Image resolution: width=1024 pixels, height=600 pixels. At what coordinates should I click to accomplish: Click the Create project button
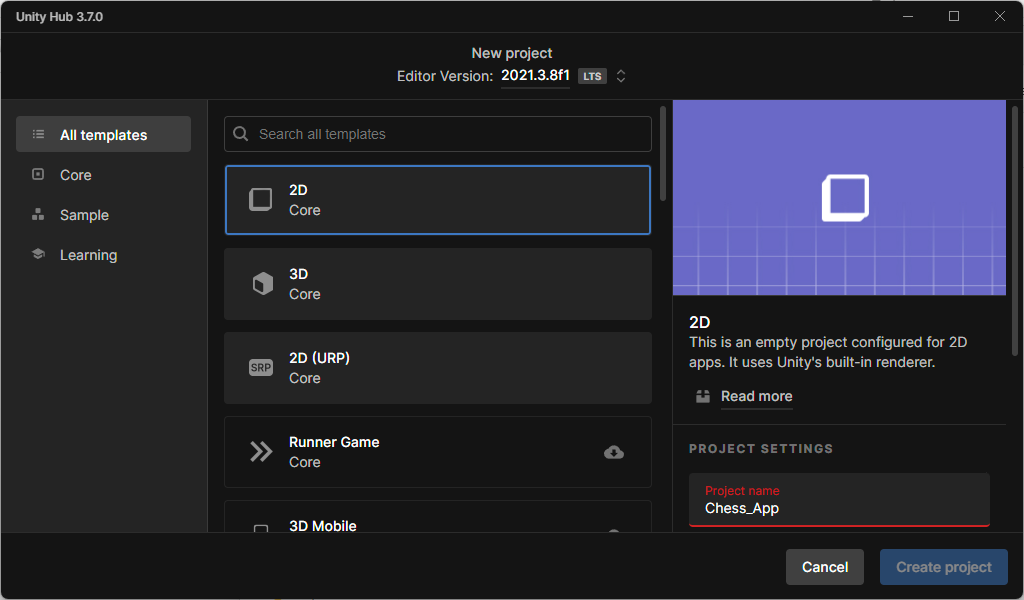click(944, 567)
